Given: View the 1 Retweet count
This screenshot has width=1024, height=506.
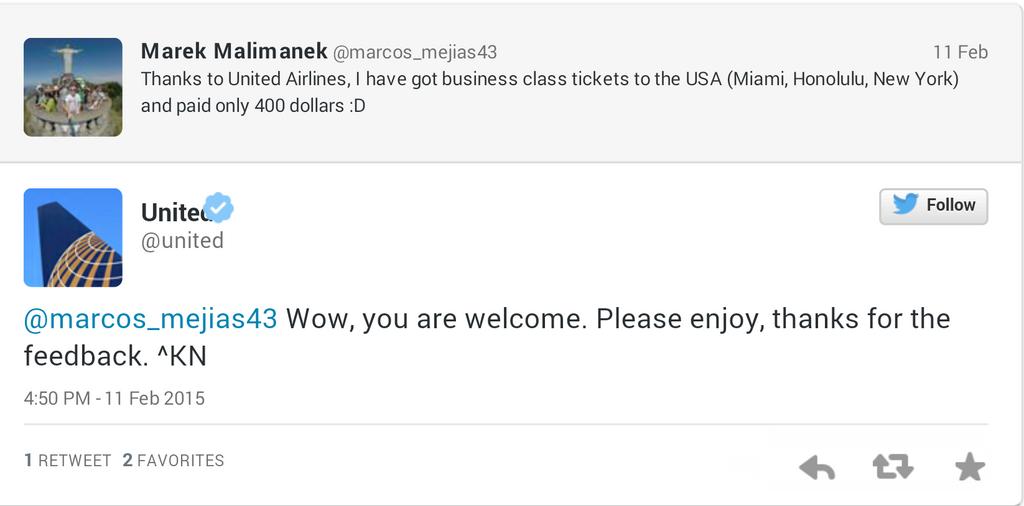Looking at the screenshot, I should coord(67,461).
